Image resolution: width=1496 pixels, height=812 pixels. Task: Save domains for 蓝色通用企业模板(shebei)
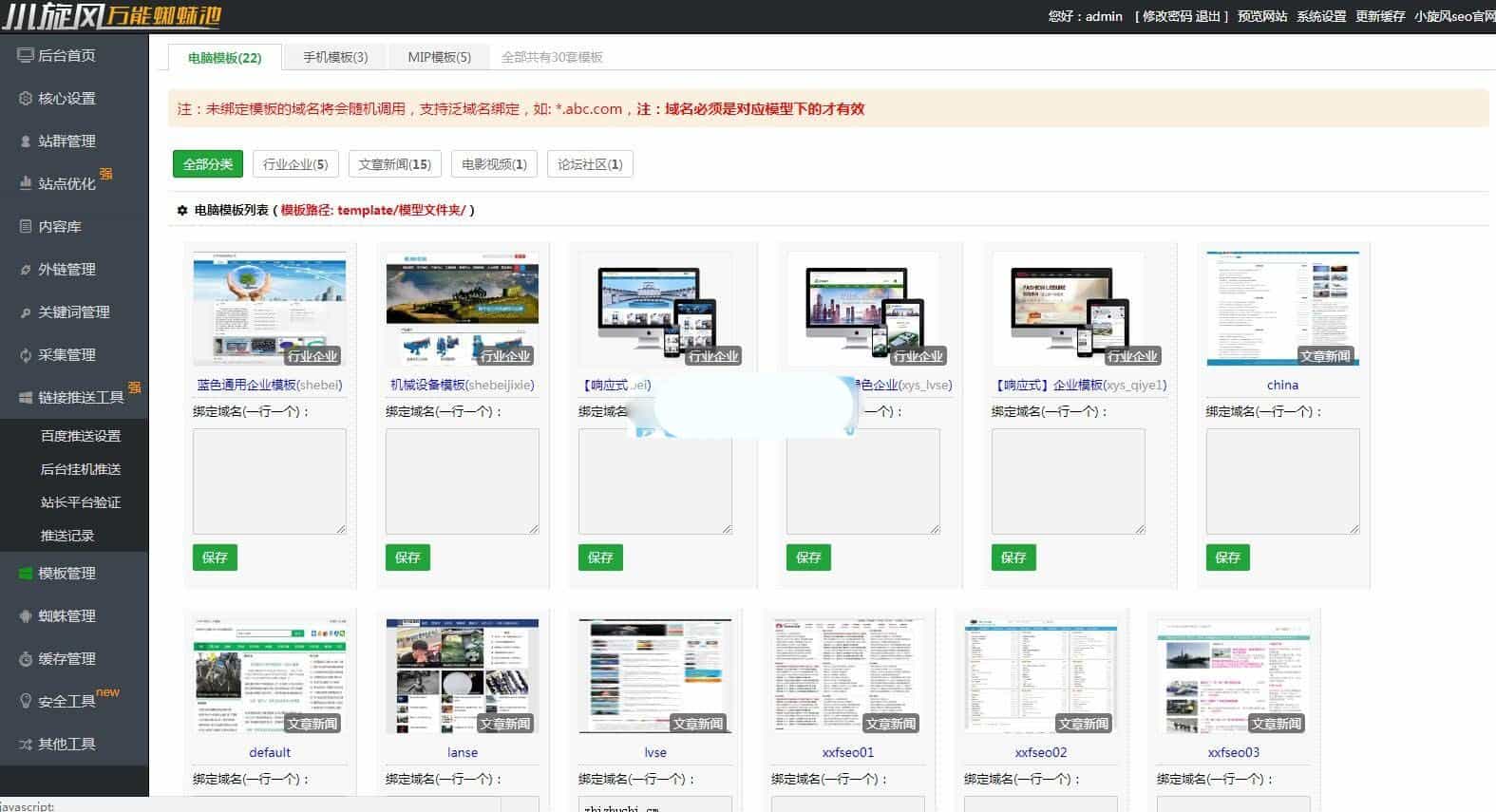215,557
